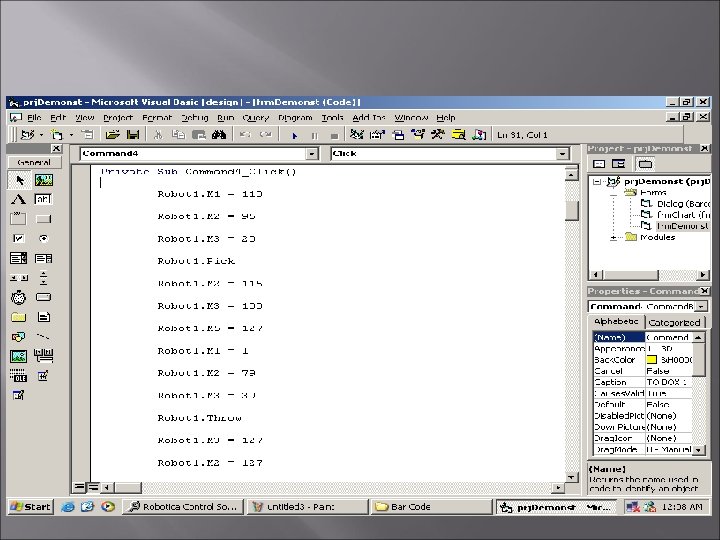Open the Click procedure dropdown
720x540 pixels.
pyautogui.click(x=562, y=154)
